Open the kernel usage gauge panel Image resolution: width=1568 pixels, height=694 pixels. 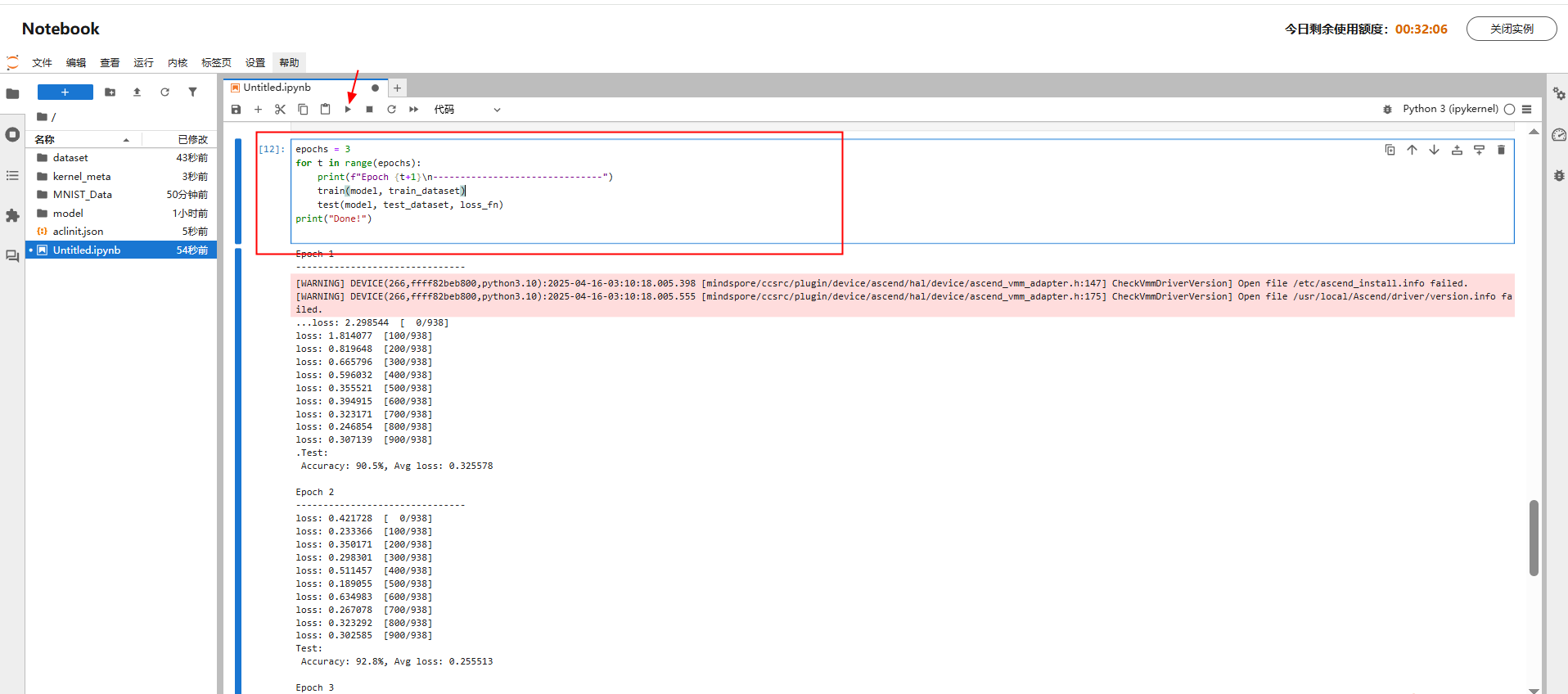pyautogui.click(x=1559, y=135)
